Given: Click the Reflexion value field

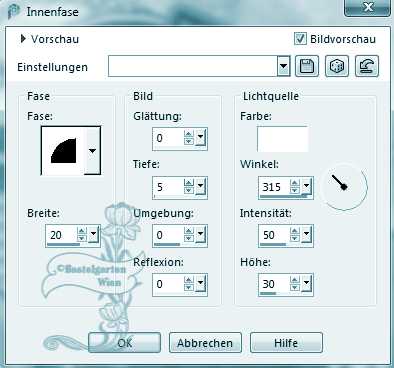Looking at the screenshot, I should point(168,284).
